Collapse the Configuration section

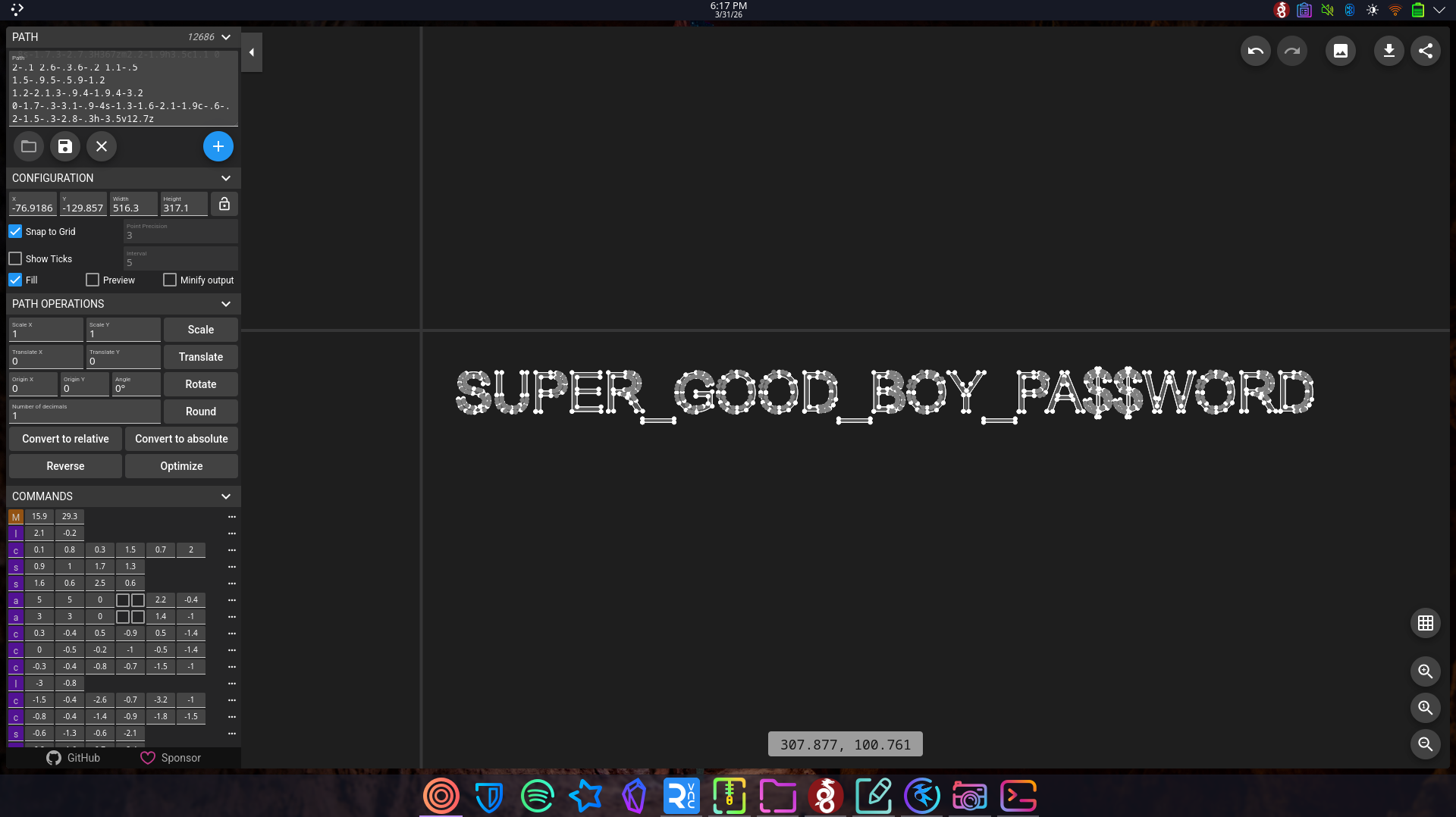[226, 178]
